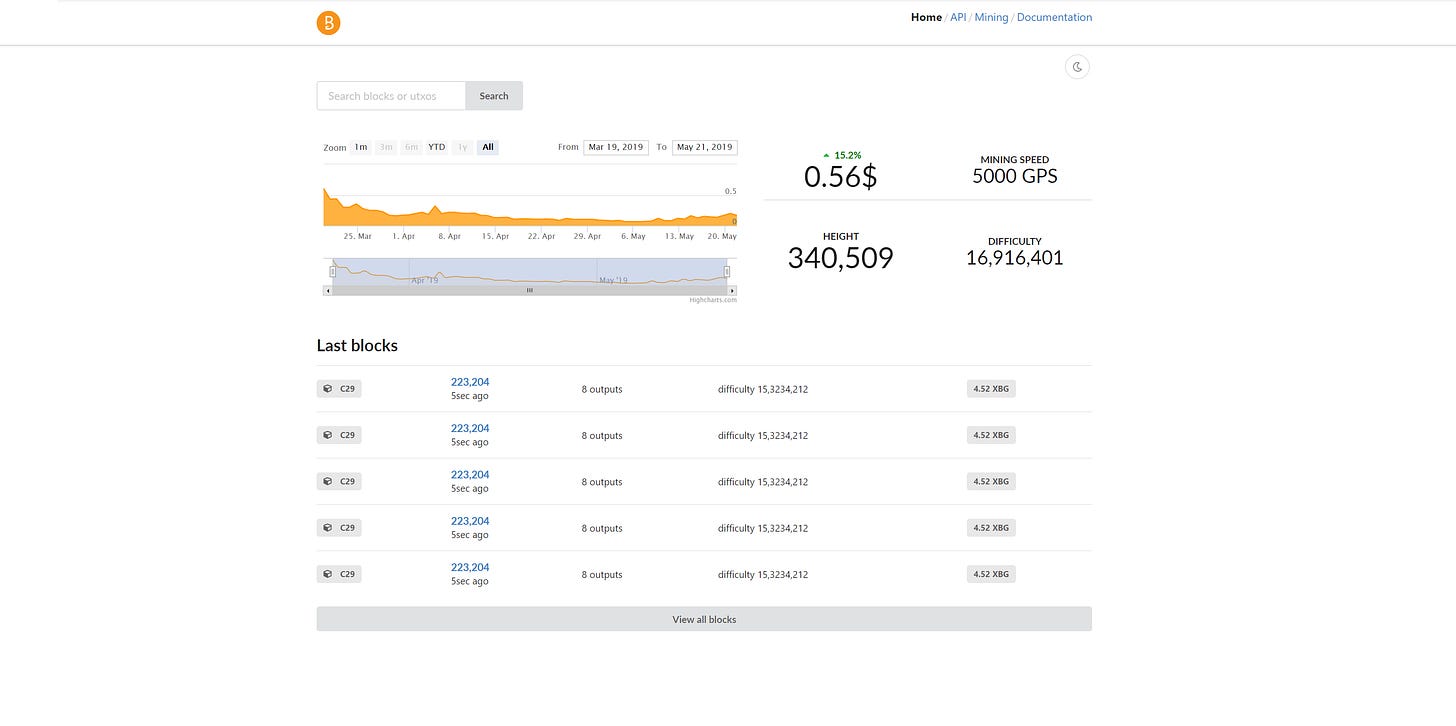Set chart zoom to 1m
Screen dimensions: 1456x726
click(361, 147)
